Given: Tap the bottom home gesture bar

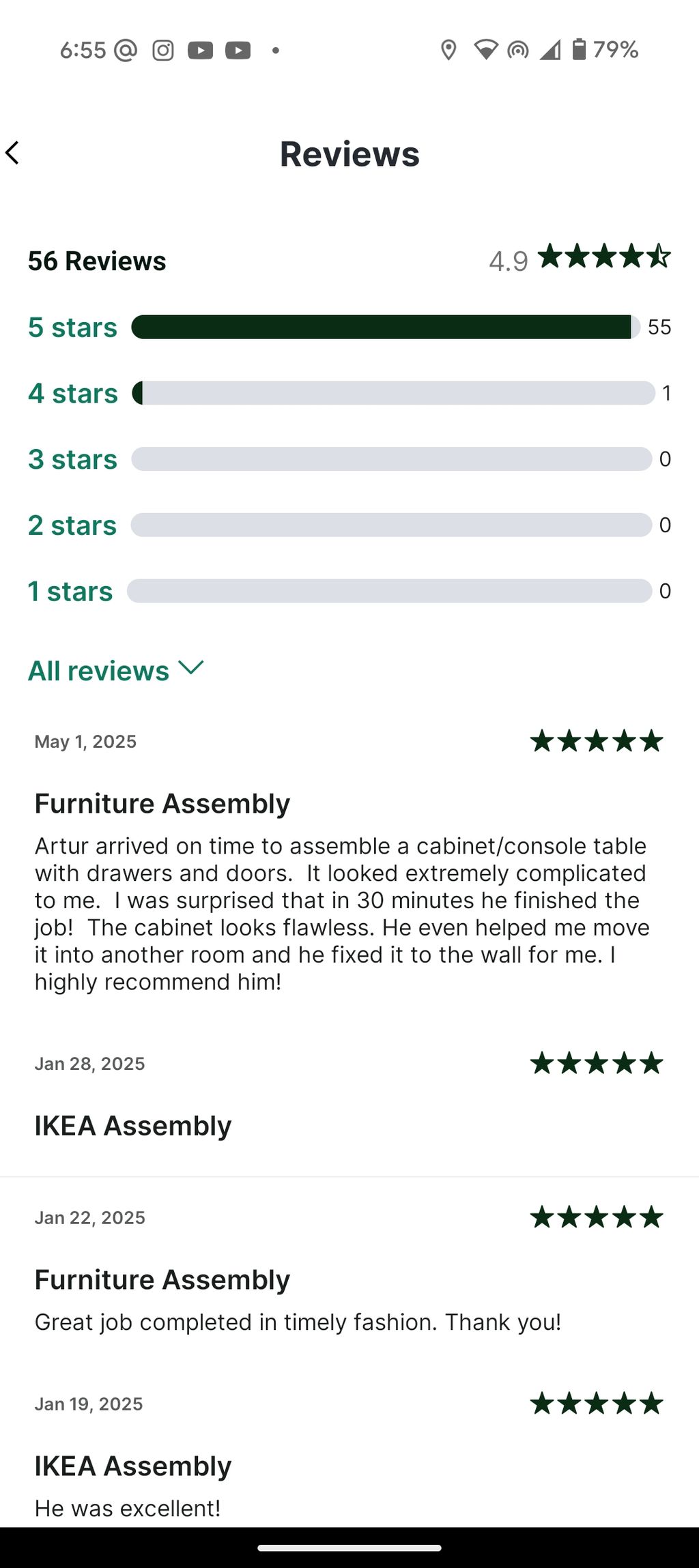Looking at the screenshot, I should coord(349,1548).
